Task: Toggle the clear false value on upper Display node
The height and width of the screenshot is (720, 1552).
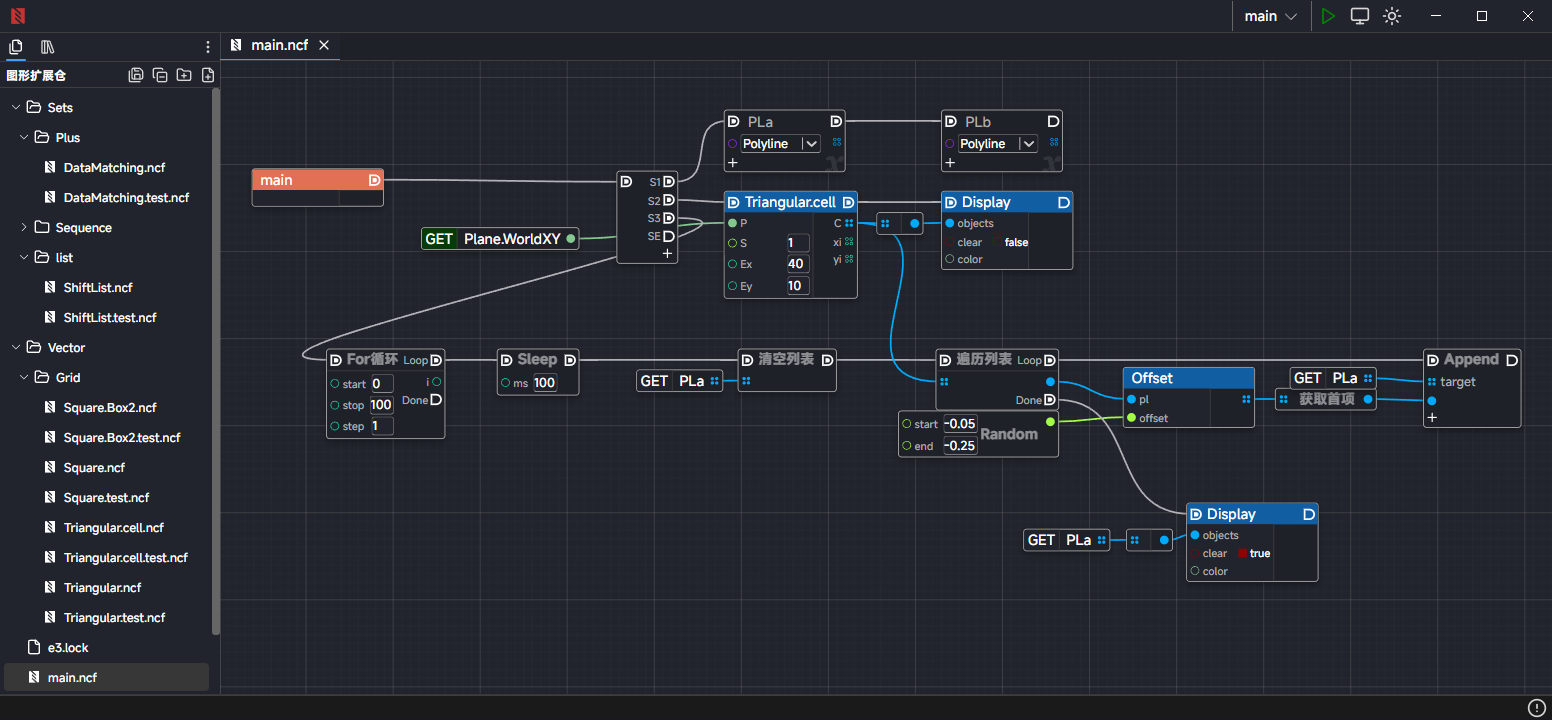Action: pos(1016,242)
